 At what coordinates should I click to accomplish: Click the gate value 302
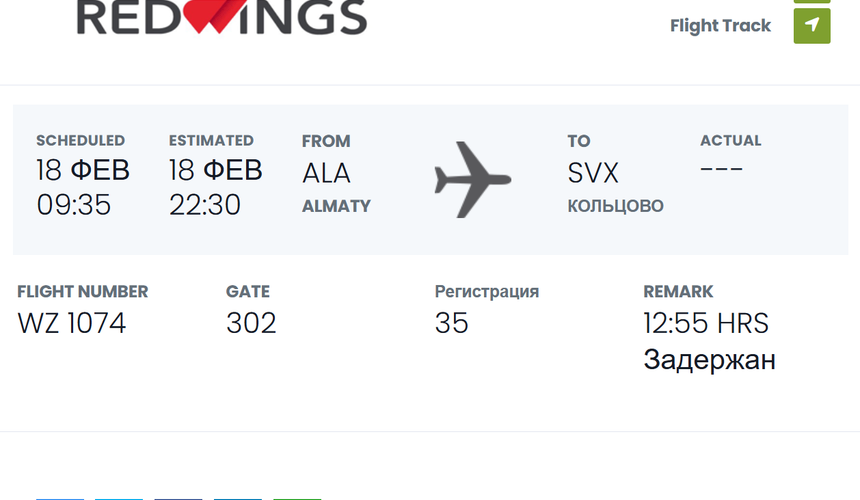pos(251,323)
